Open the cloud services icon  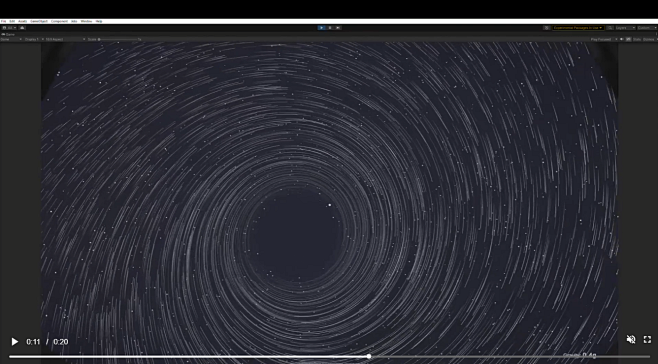(22, 28)
